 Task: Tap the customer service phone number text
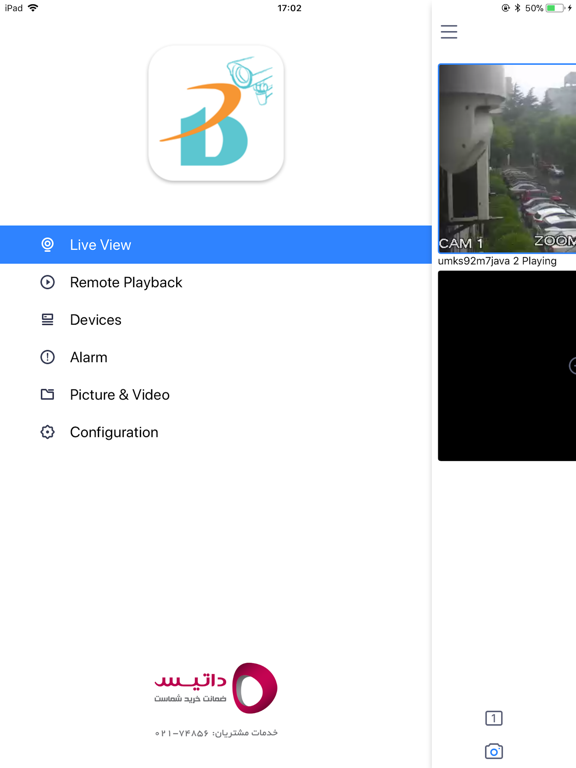point(216,733)
